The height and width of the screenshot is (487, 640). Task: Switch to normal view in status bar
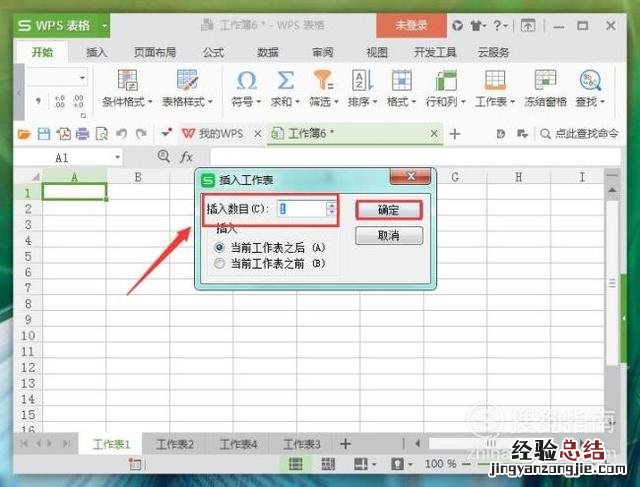pos(296,465)
